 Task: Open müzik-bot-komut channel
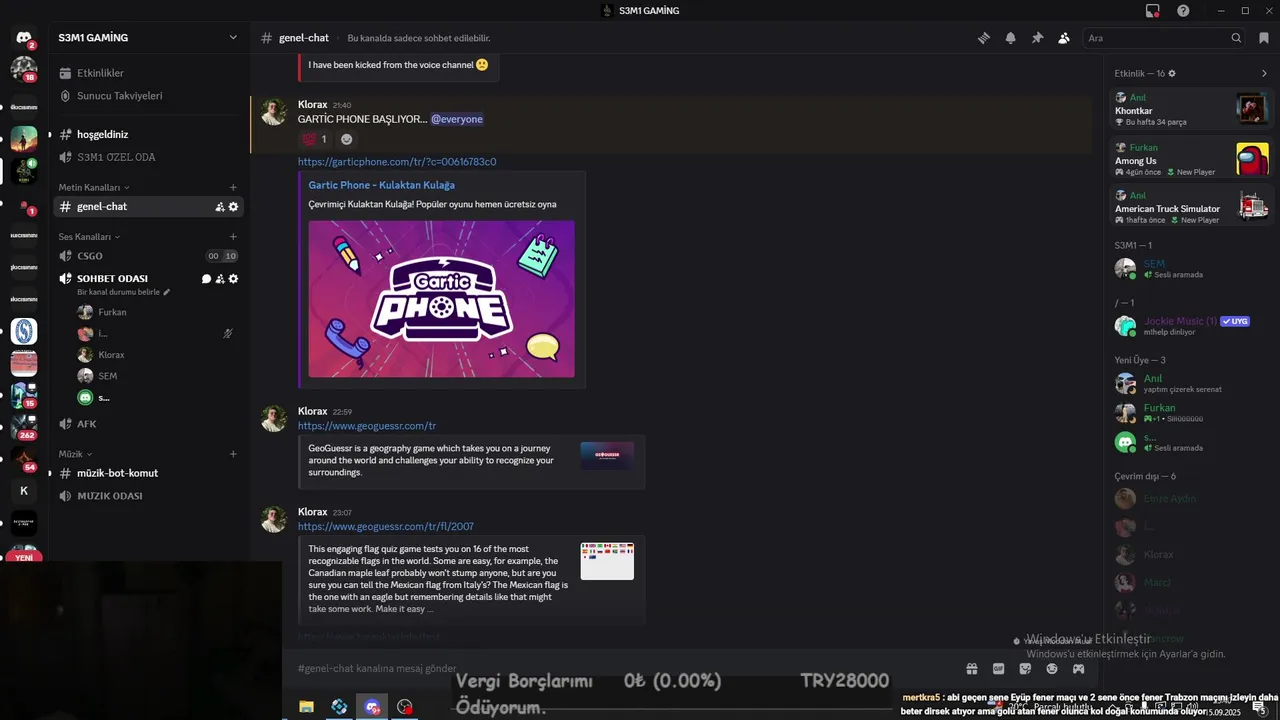(149, 473)
